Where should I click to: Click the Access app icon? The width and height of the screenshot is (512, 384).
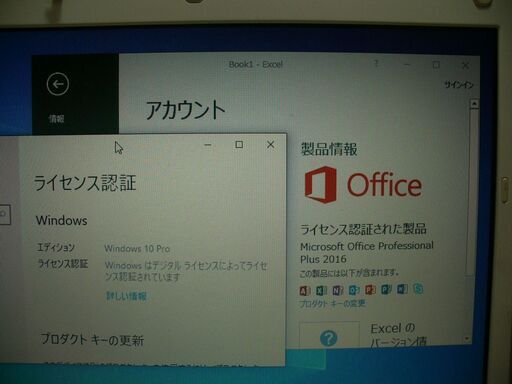pos(304,291)
